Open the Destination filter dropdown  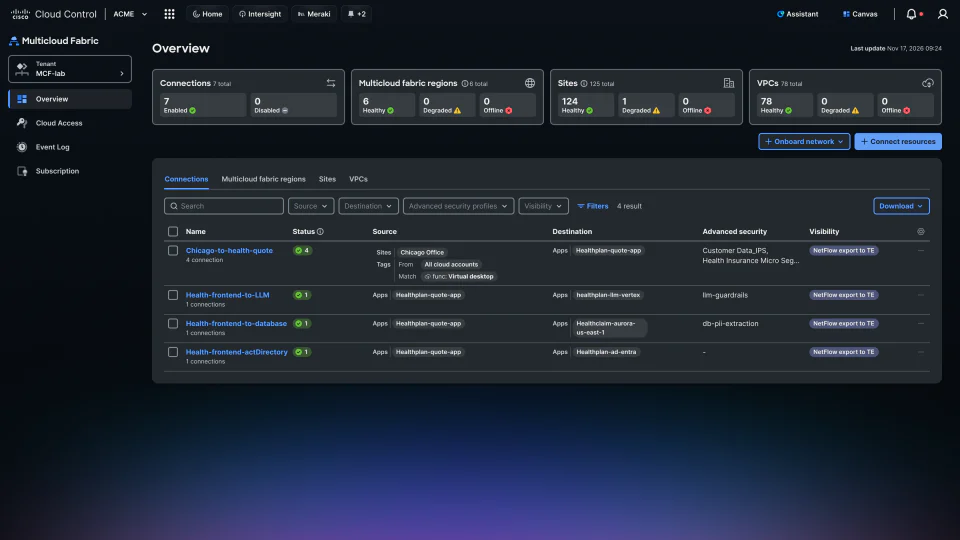tap(368, 206)
